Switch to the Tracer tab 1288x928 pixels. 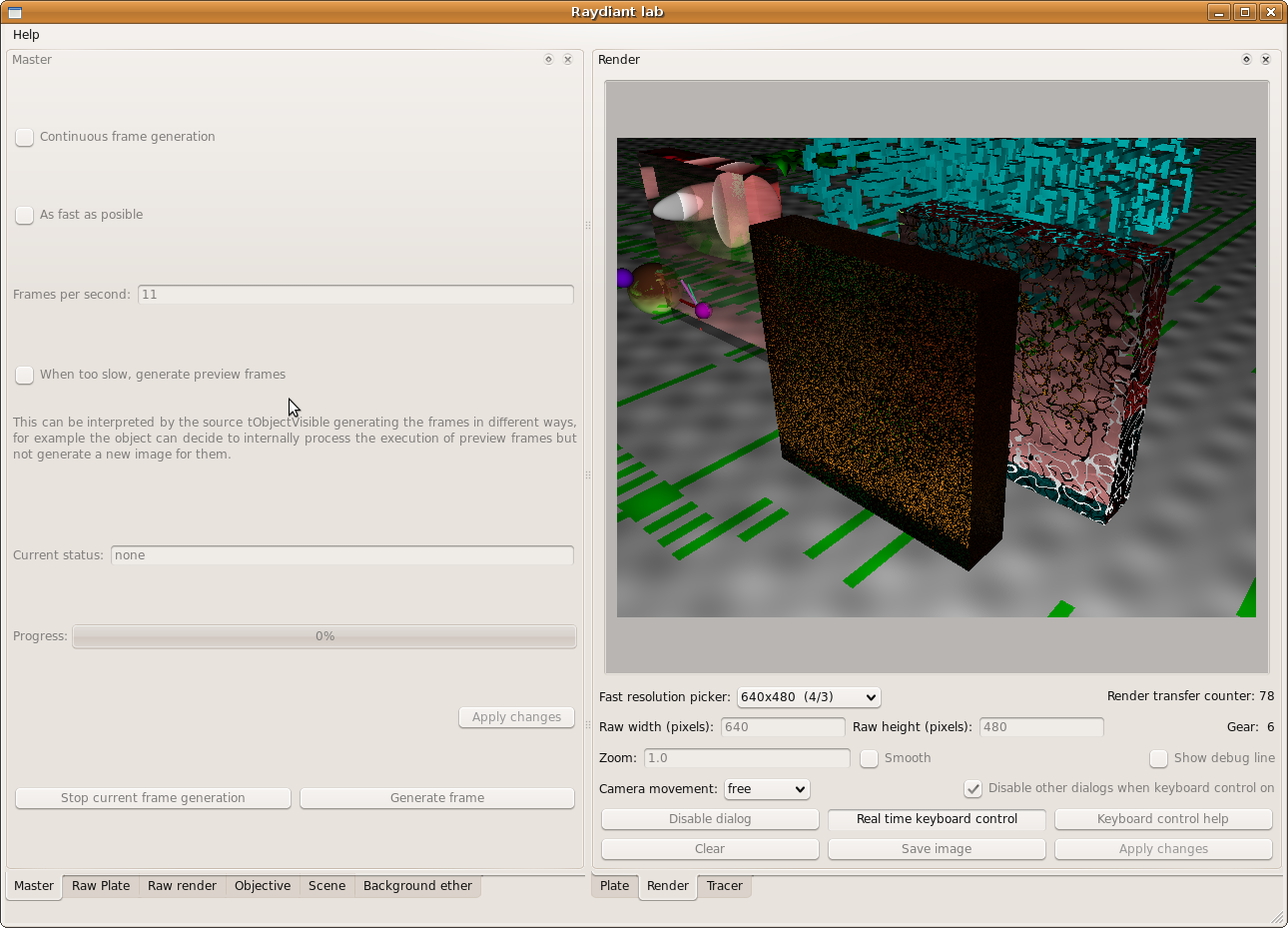pyautogui.click(x=724, y=886)
